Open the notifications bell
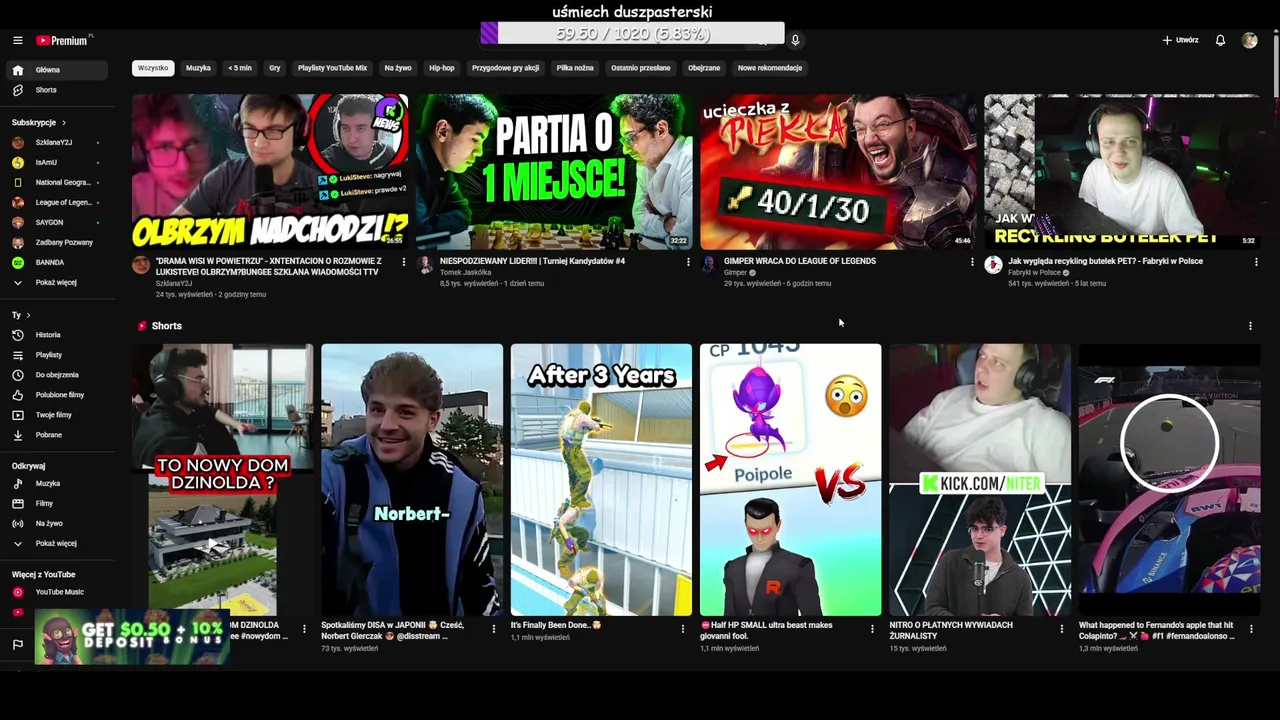Image resolution: width=1280 pixels, height=720 pixels. 1220,40
